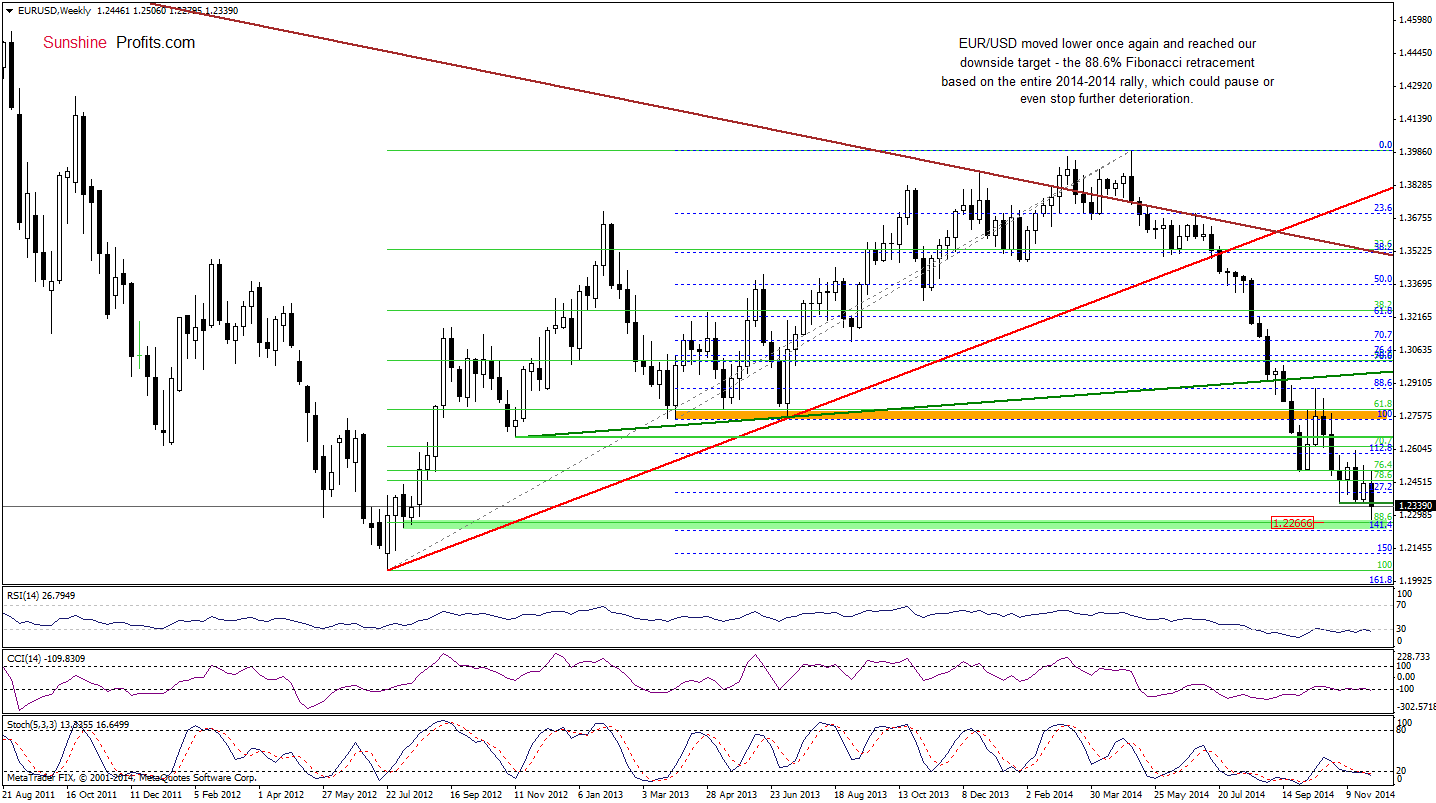This screenshot has width=1436, height=803.
Task: Click the chart shift triangle beside EURUSD title
Action: (9, 11)
